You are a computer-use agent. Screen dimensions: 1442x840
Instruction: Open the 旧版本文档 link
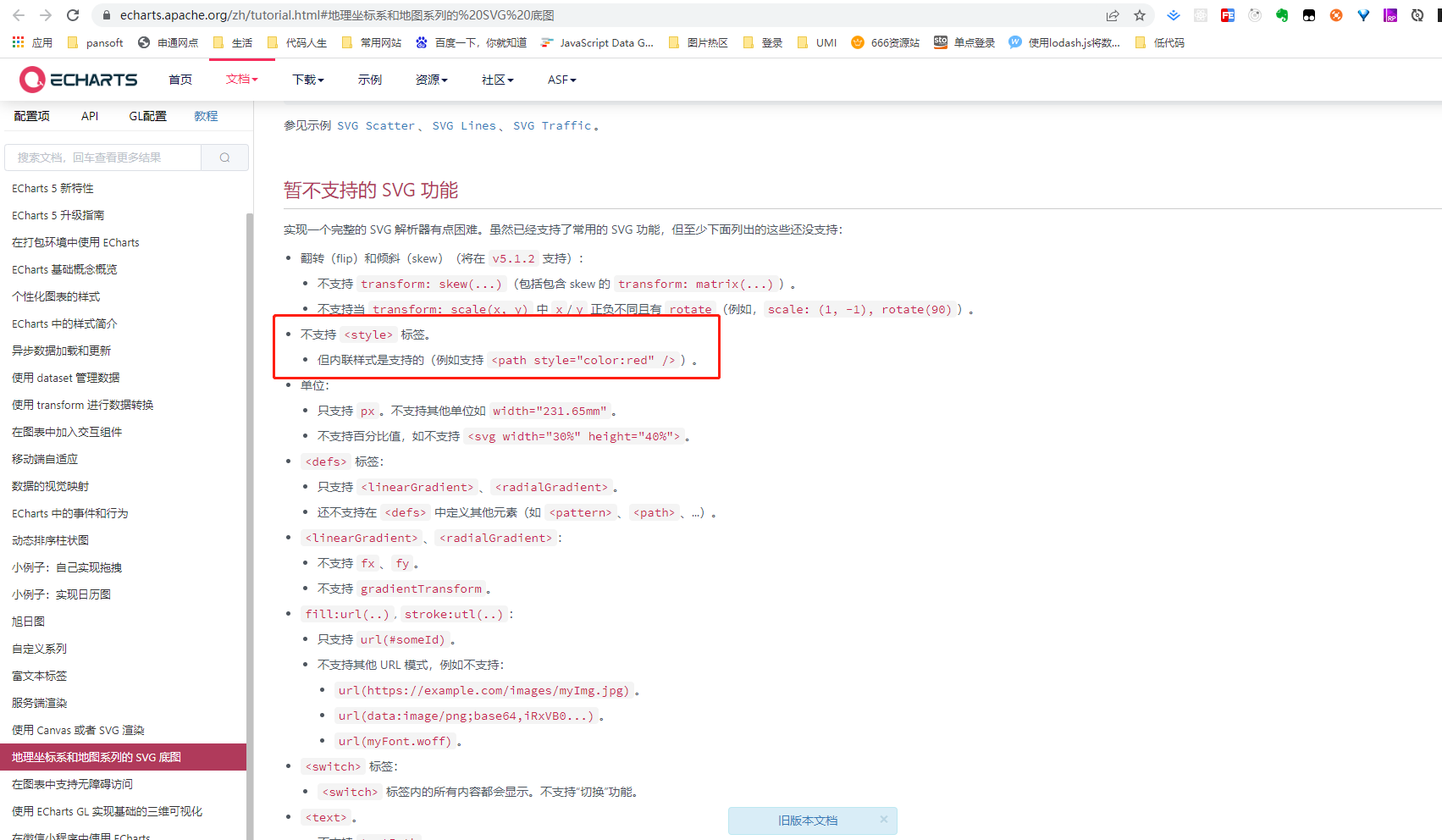tap(807, 820)
